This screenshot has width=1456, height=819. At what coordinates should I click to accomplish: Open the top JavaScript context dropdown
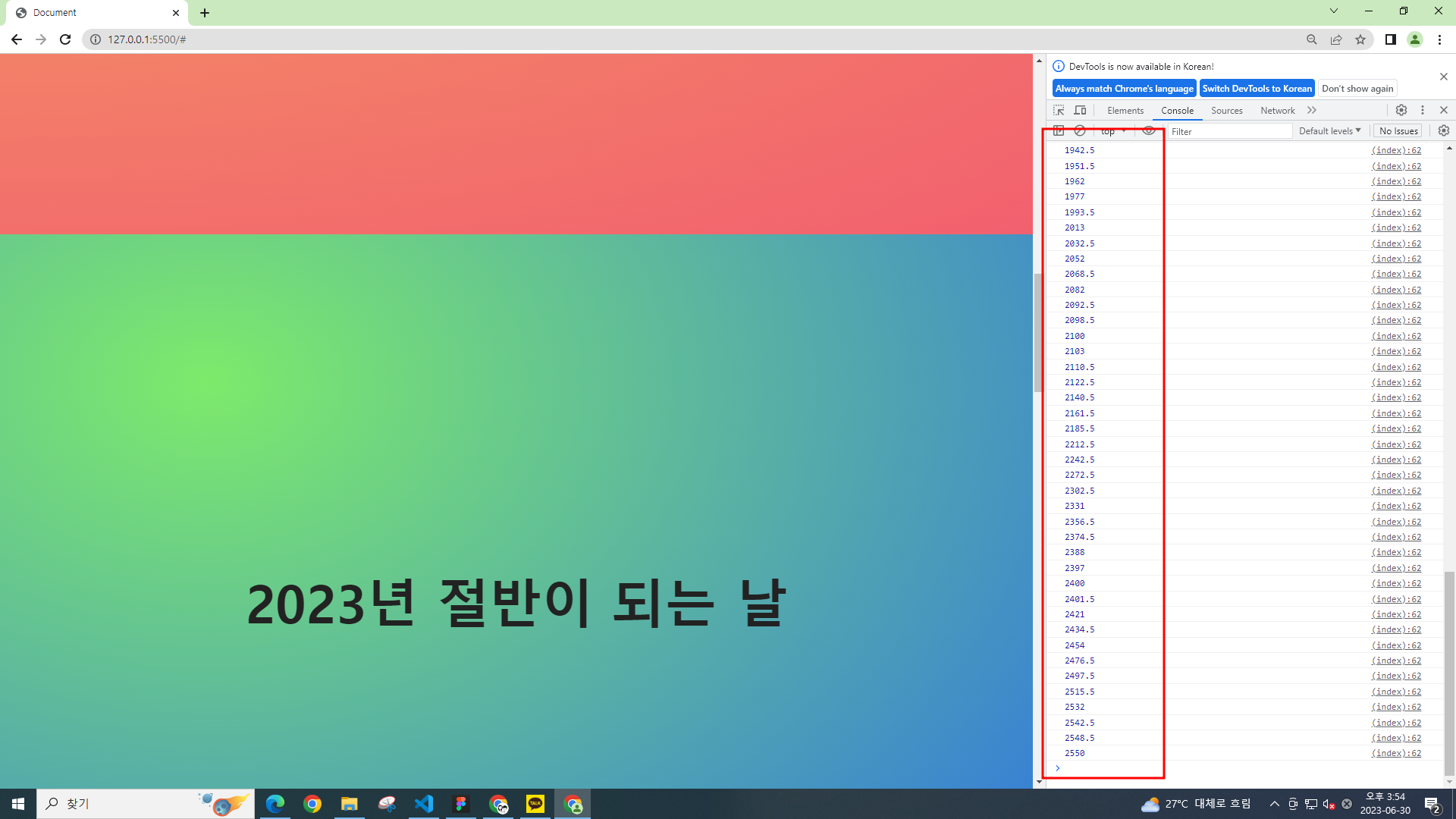coord(1112,131)
